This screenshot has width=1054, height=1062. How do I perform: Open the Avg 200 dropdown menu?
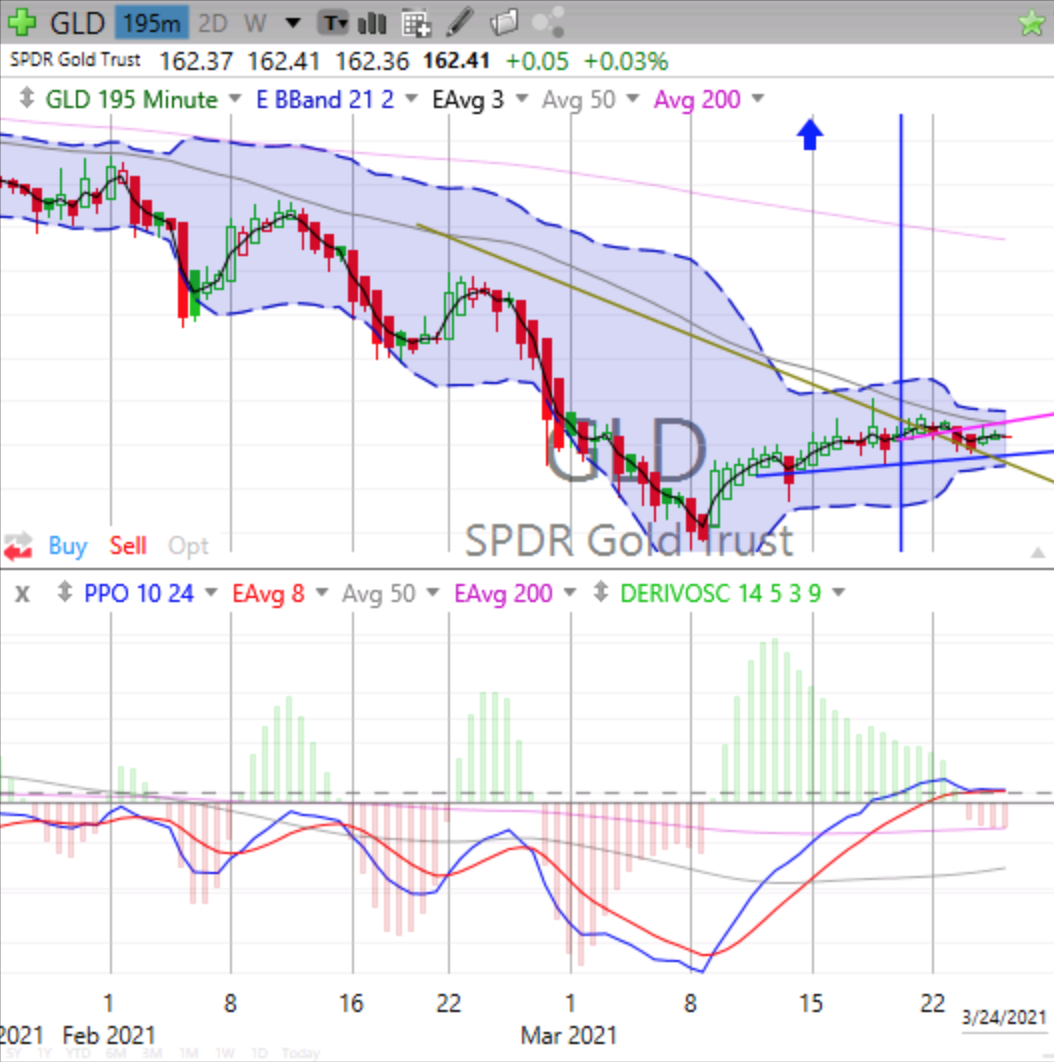click(756, 100)
